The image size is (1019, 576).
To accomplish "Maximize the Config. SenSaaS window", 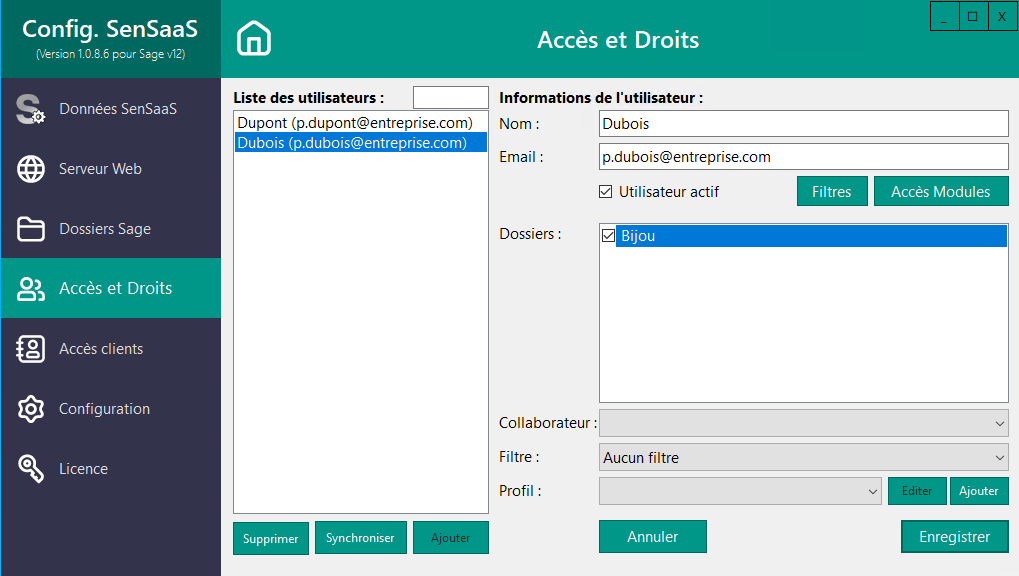I will coord(973,16).
